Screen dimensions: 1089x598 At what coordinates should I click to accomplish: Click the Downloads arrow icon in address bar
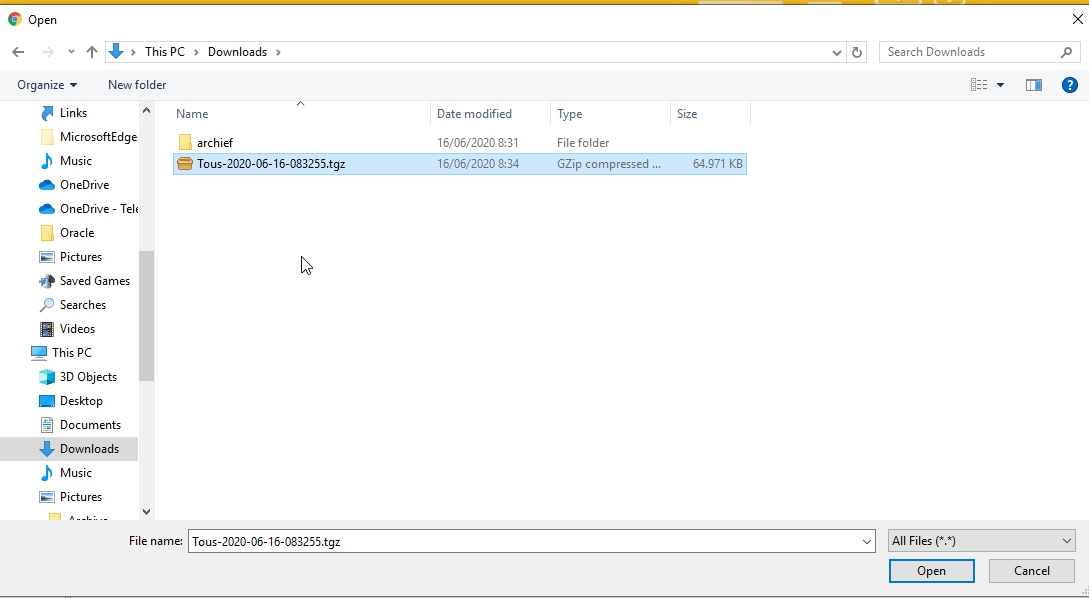tap(116, 51)
